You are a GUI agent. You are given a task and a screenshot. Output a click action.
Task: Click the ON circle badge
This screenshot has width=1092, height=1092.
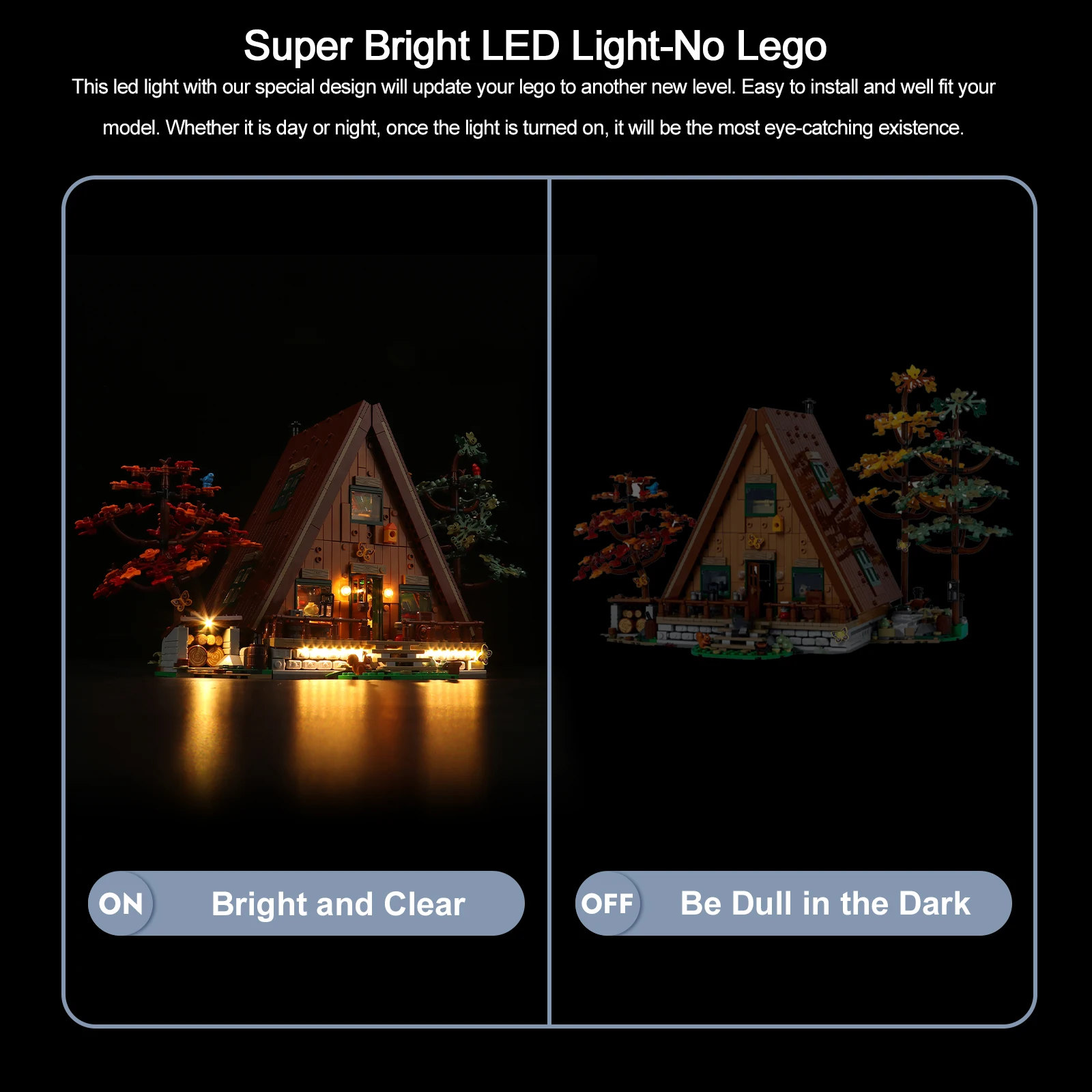click(121, 904)
